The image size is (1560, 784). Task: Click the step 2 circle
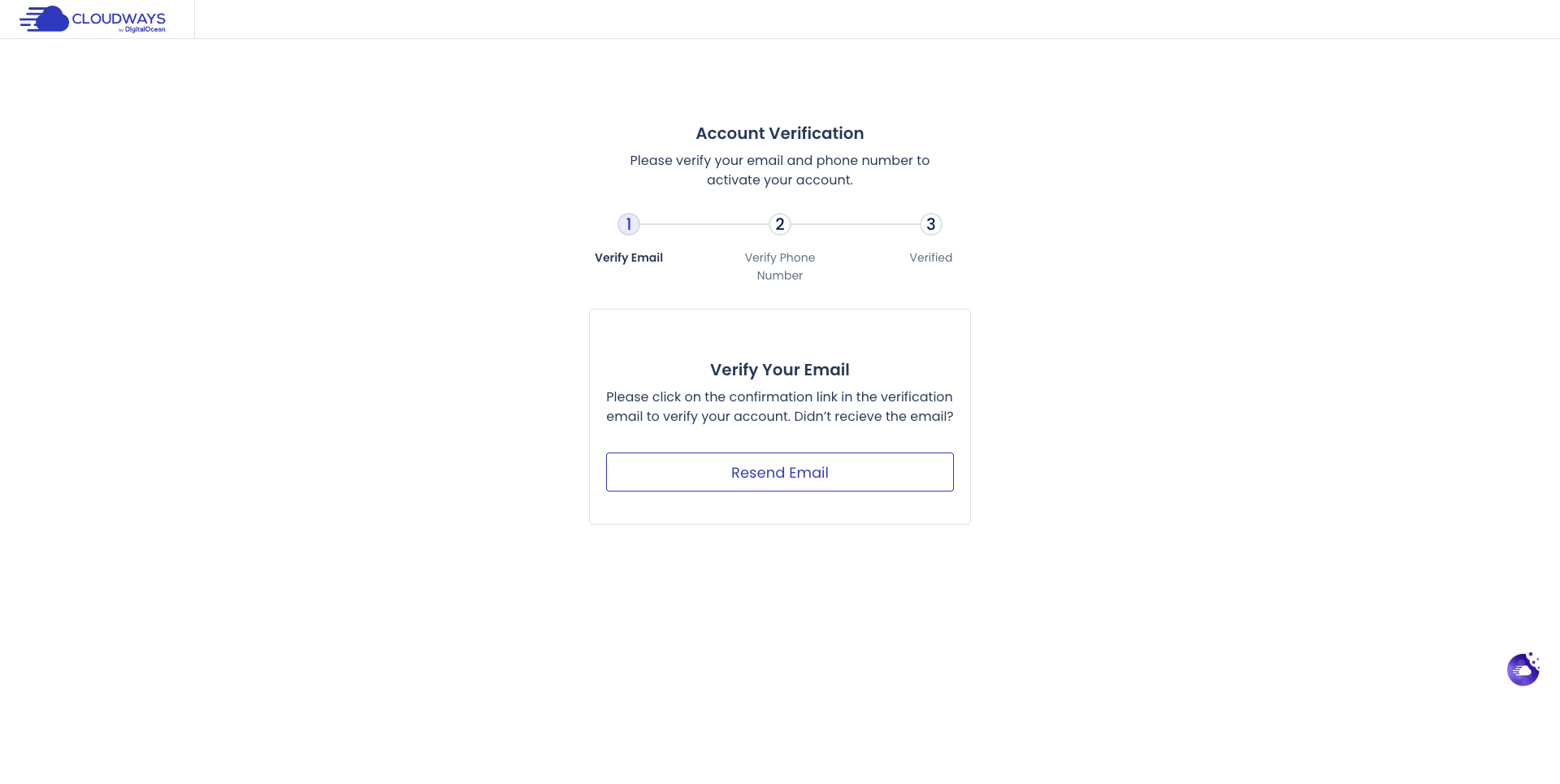pyautogui.click(x=780, y=224)
